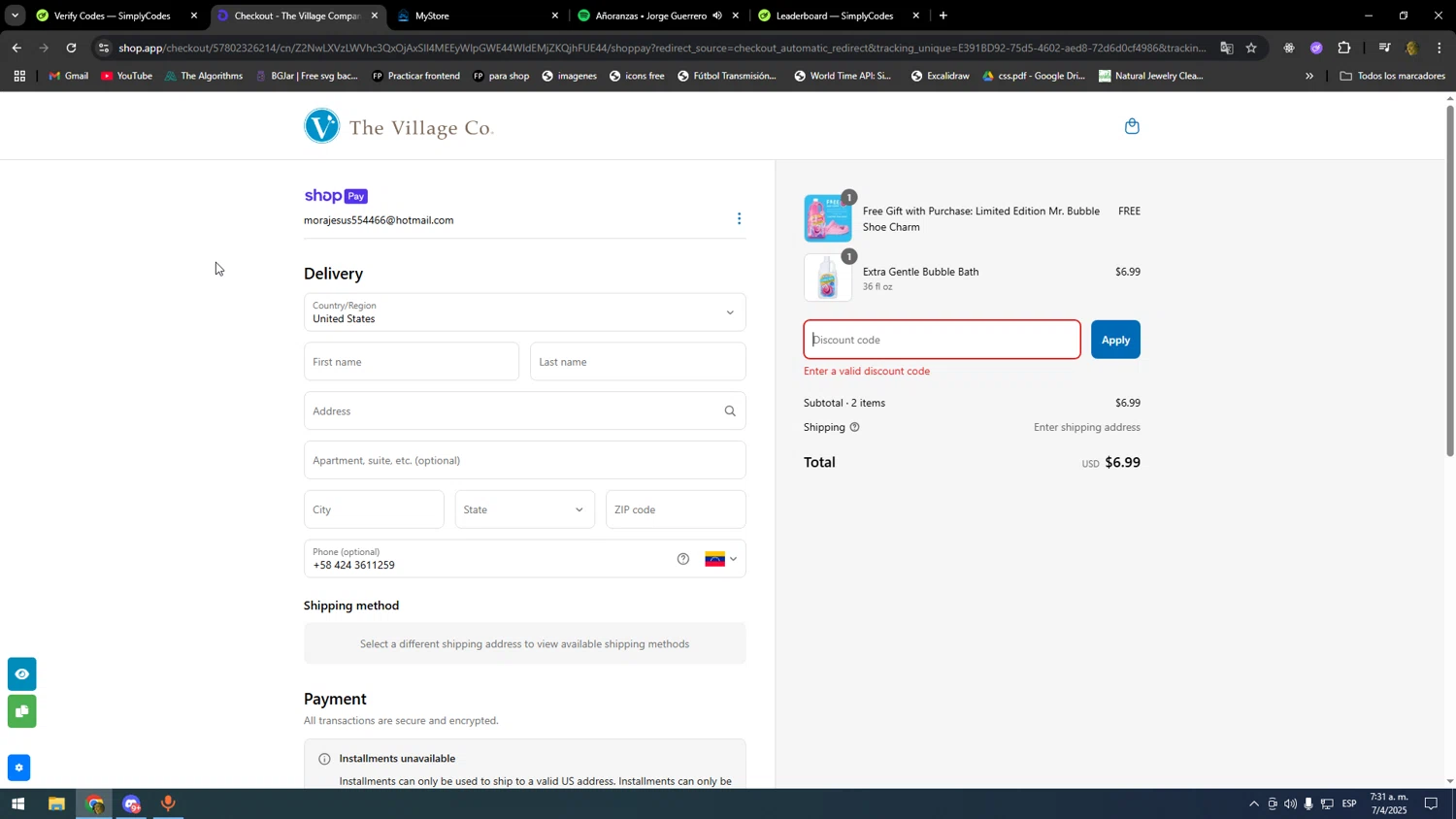Bookmark this page with the star
Image resolution: width=1456 pixels, height=819 pixels.
click(x=1251, y=48)
